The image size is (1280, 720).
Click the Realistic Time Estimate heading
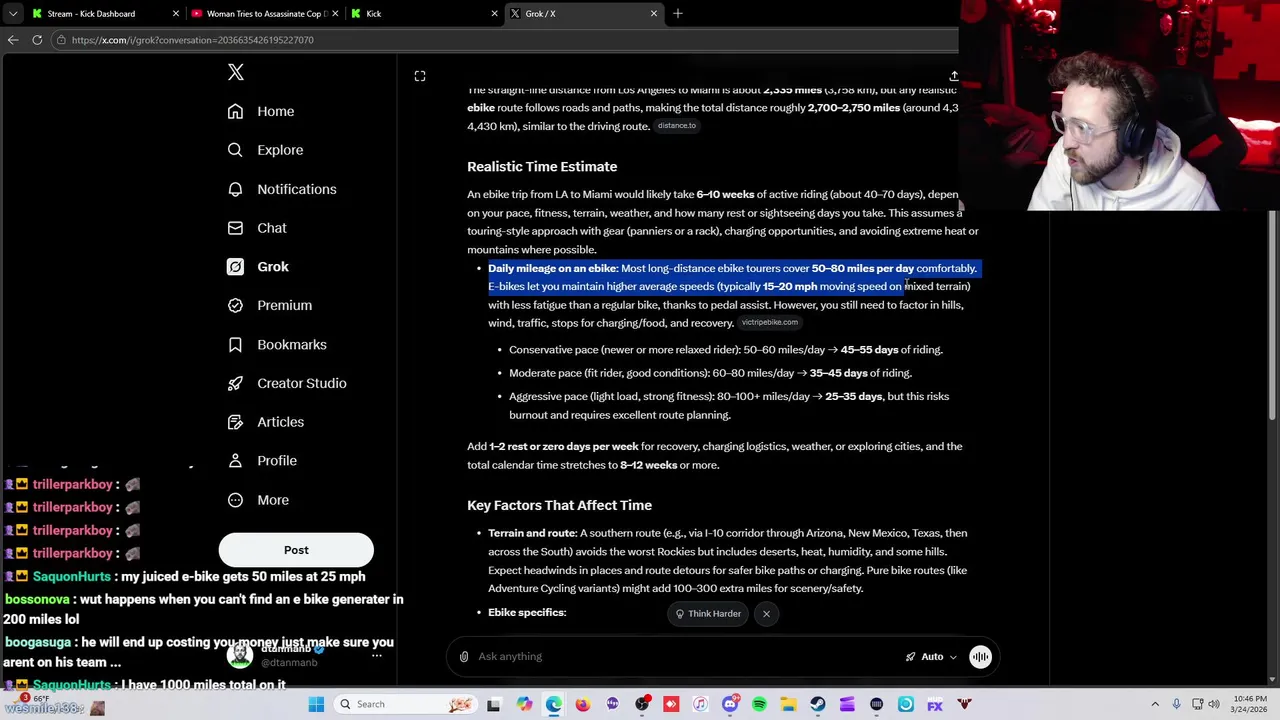pos(542,167)
